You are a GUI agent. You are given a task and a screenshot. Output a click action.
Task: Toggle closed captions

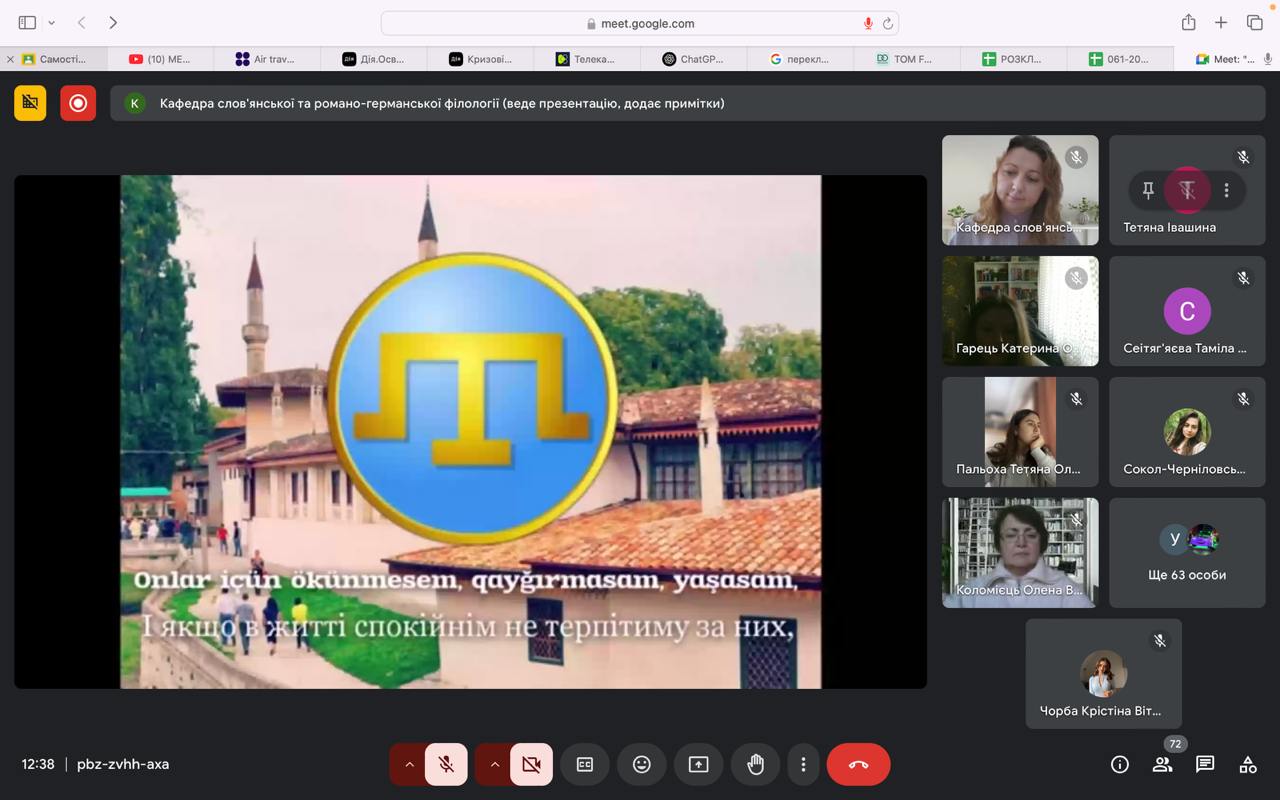pos(585,764)
